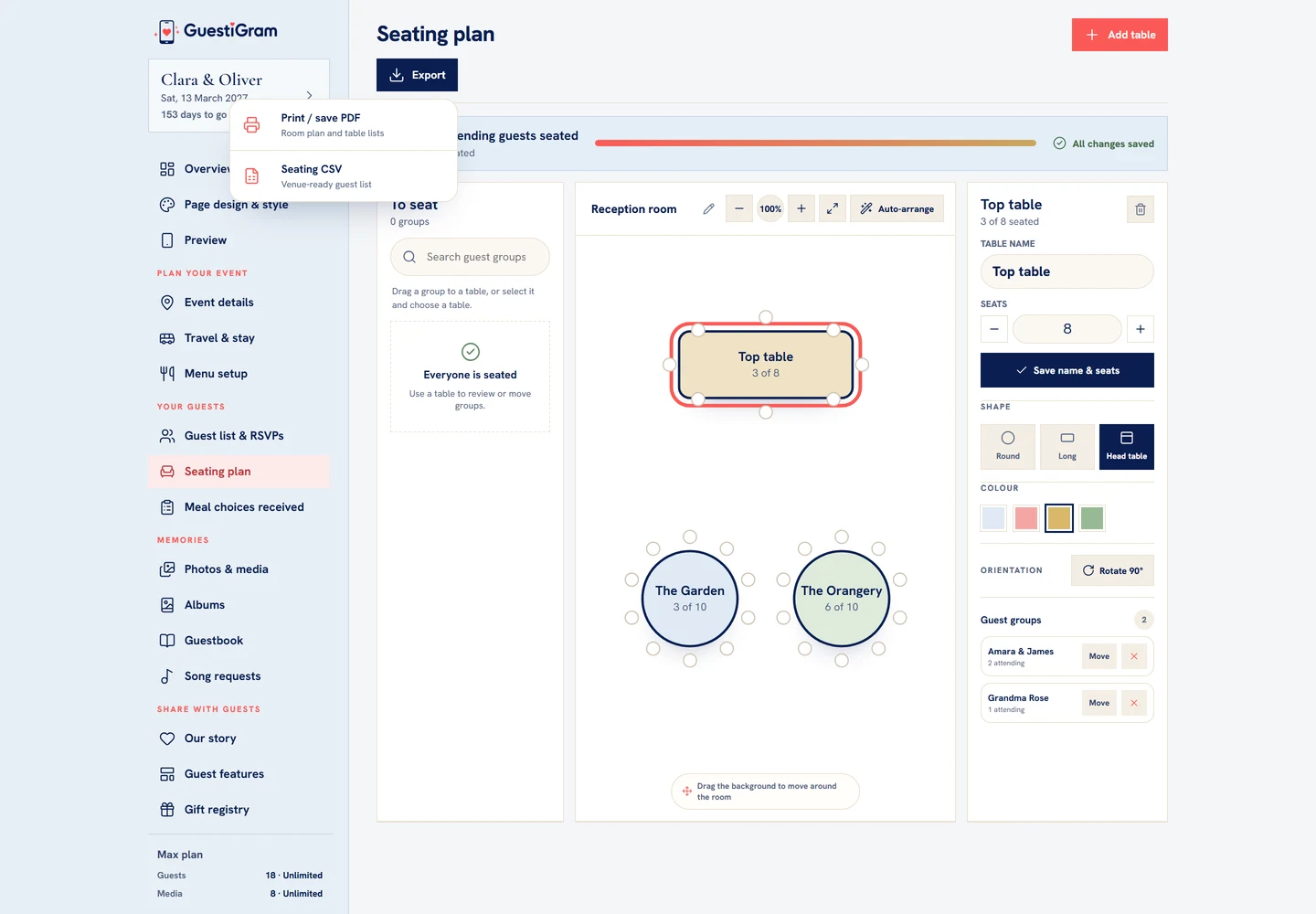Select the Long table shape
This screenshot has width=1316, height=914.
pyautogui.click(x=1067, y=447)
